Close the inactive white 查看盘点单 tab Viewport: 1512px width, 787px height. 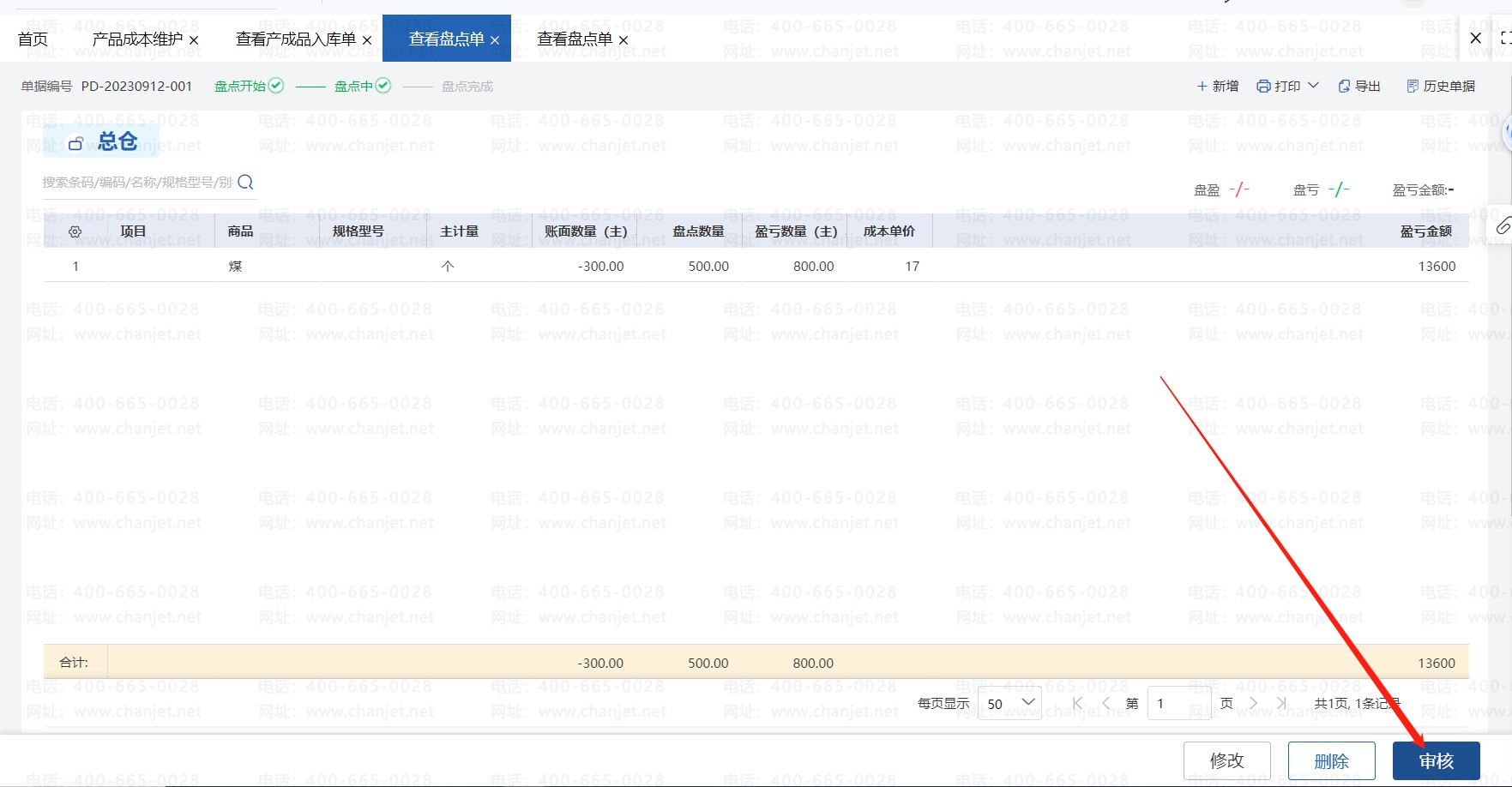(x=623, y=40)
